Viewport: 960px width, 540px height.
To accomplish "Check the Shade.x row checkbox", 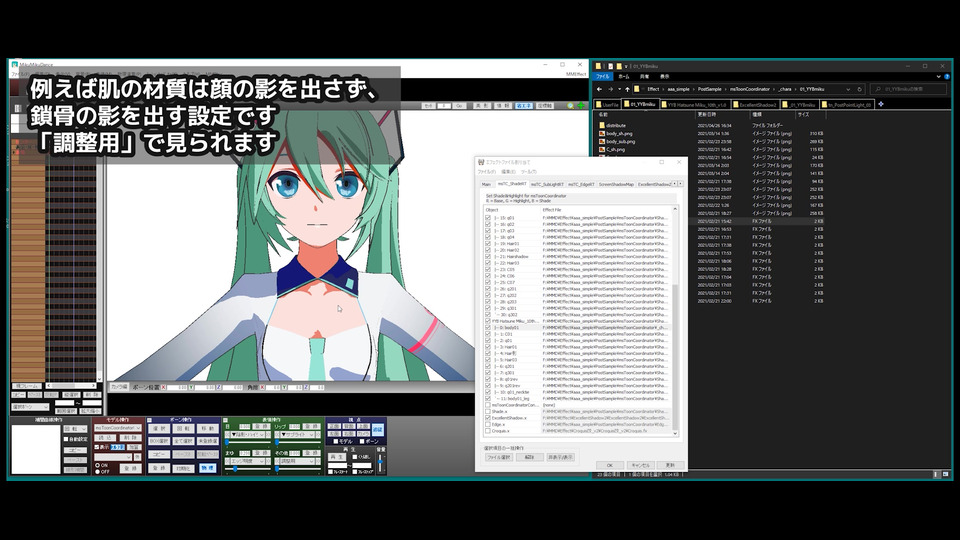I will pos(488,411).
